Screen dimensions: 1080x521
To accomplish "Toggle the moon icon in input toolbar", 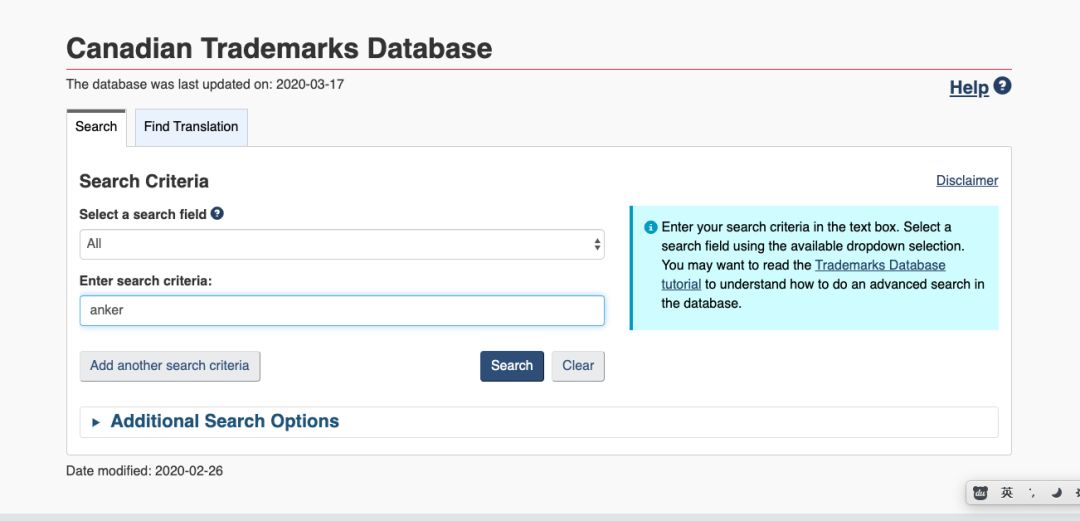I will (1056, 492).
